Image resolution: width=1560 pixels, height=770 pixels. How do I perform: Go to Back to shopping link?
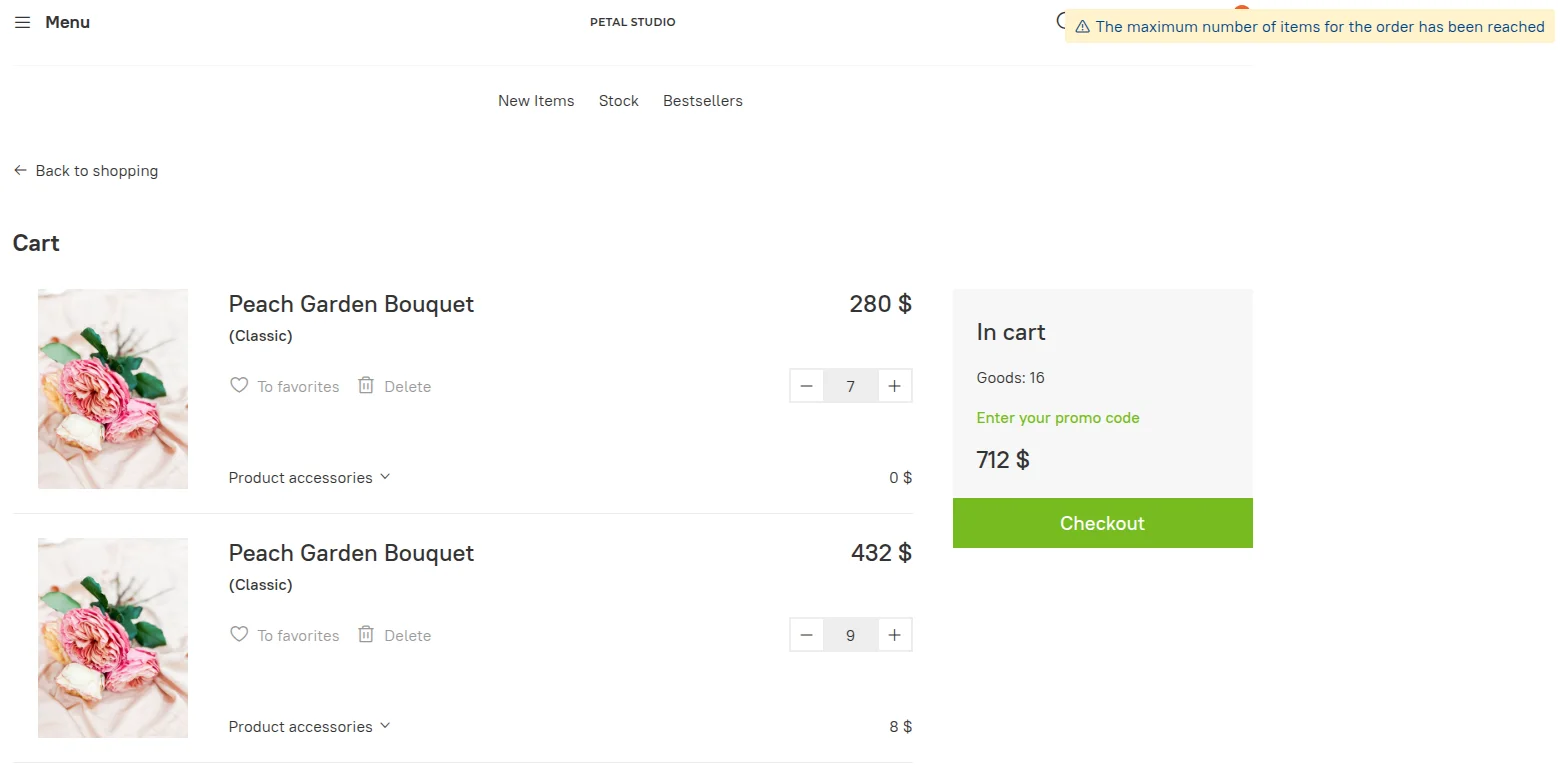(x=97, y=171)
